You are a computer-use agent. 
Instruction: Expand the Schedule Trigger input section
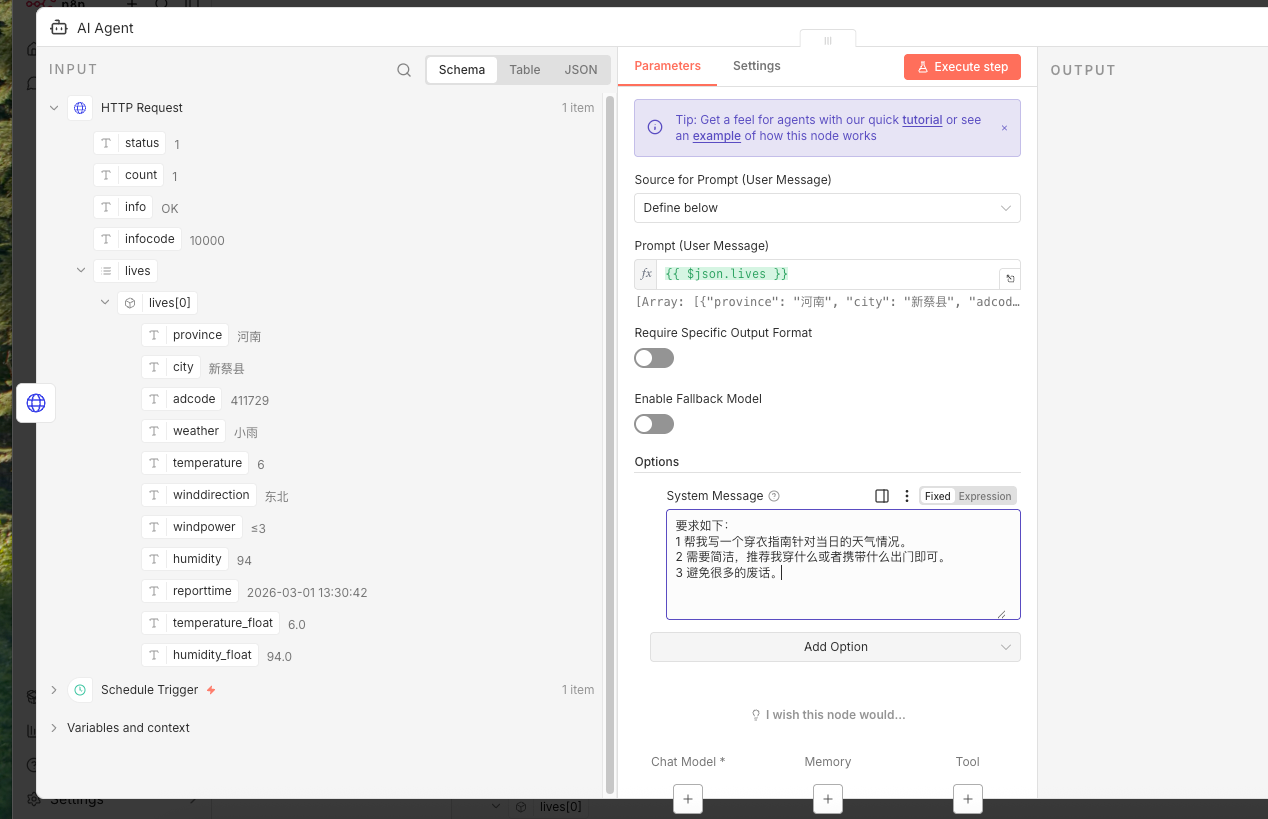click(x=54, y=690)
